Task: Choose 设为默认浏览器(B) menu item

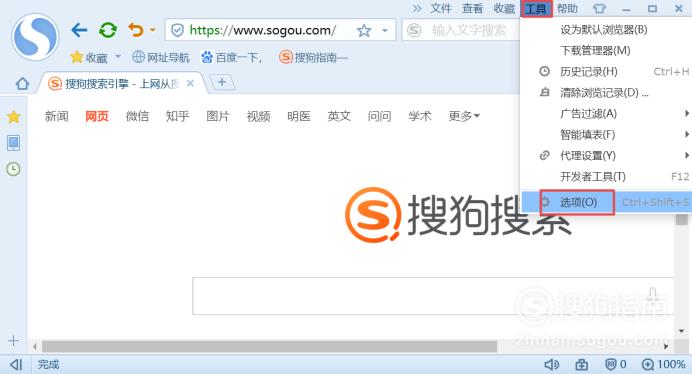Action: coord(606,30)
